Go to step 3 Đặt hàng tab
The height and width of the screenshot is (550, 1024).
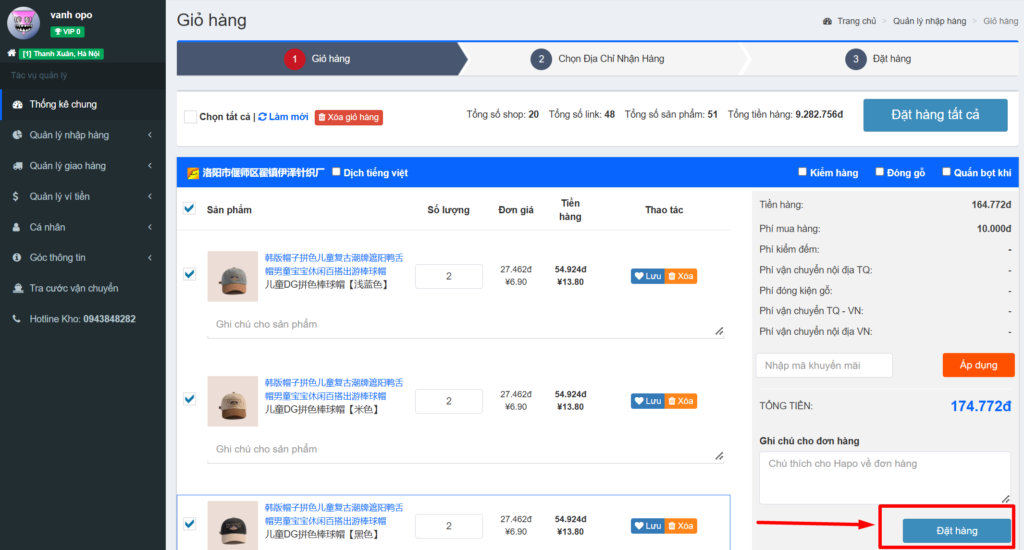[880, 59]
